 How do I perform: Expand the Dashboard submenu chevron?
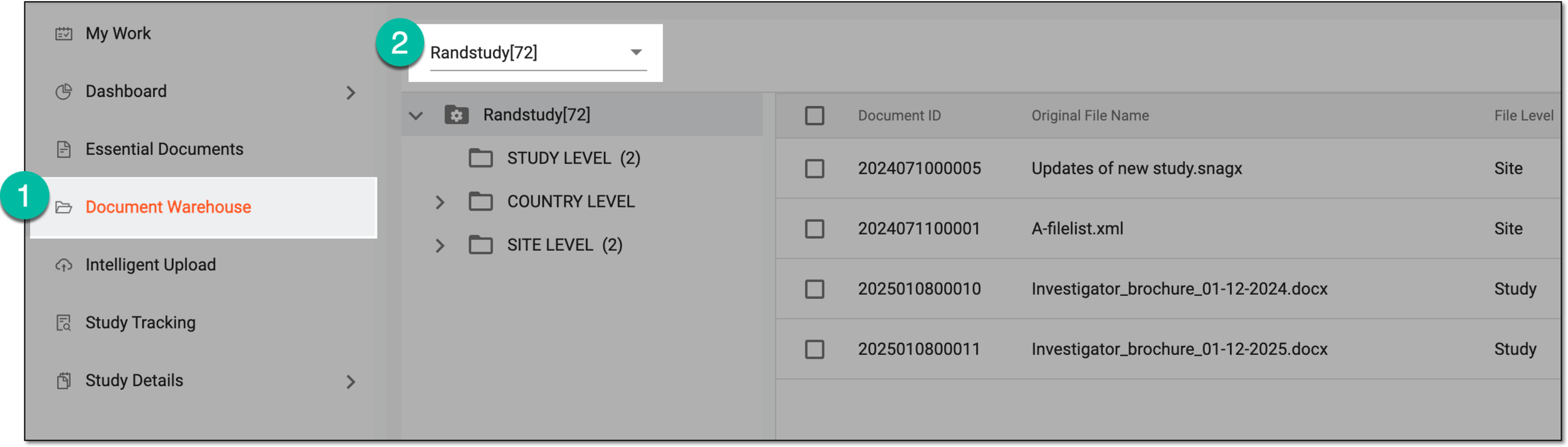click(x=351, y=93)
